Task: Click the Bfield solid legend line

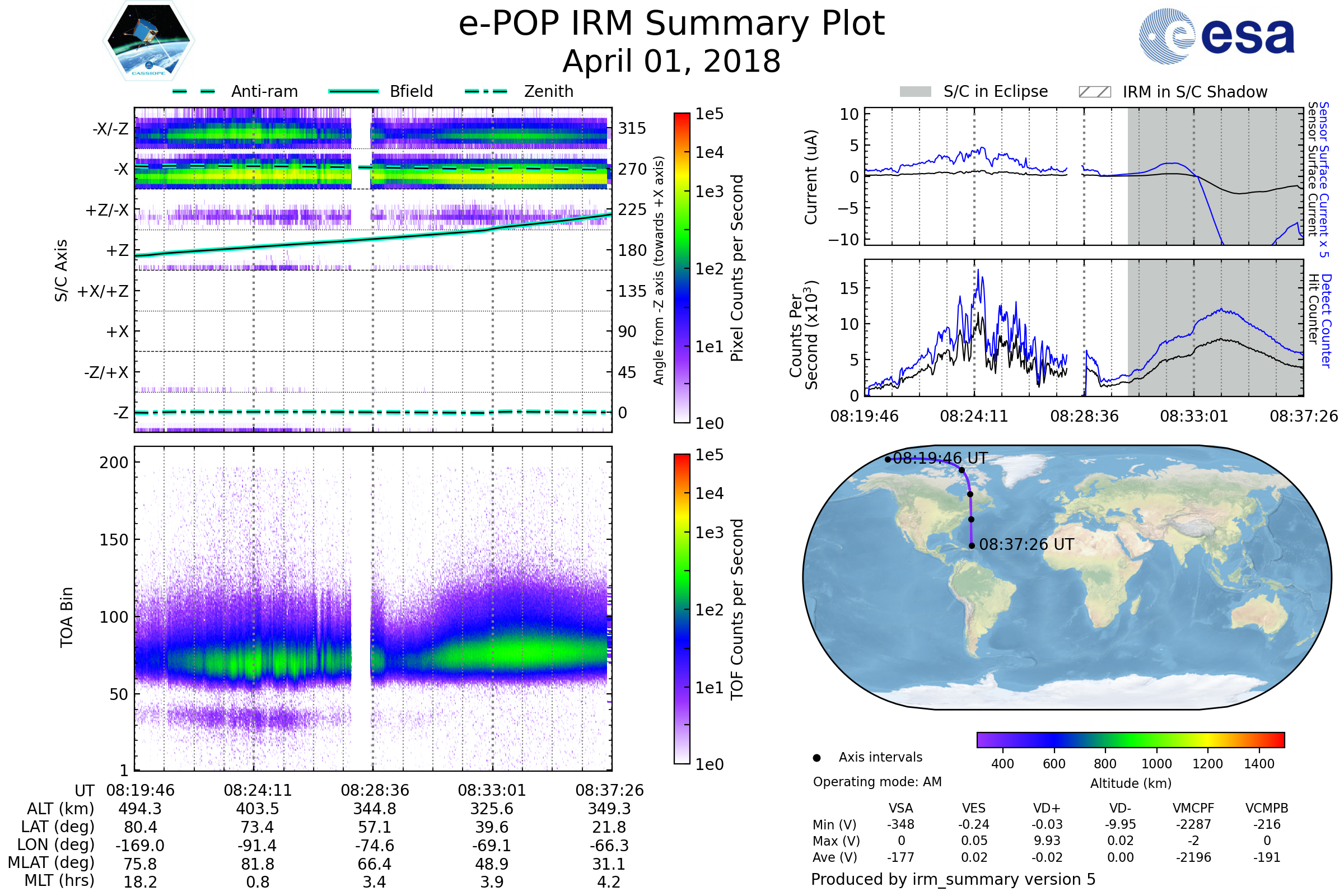Action: (x=353, y=91)
